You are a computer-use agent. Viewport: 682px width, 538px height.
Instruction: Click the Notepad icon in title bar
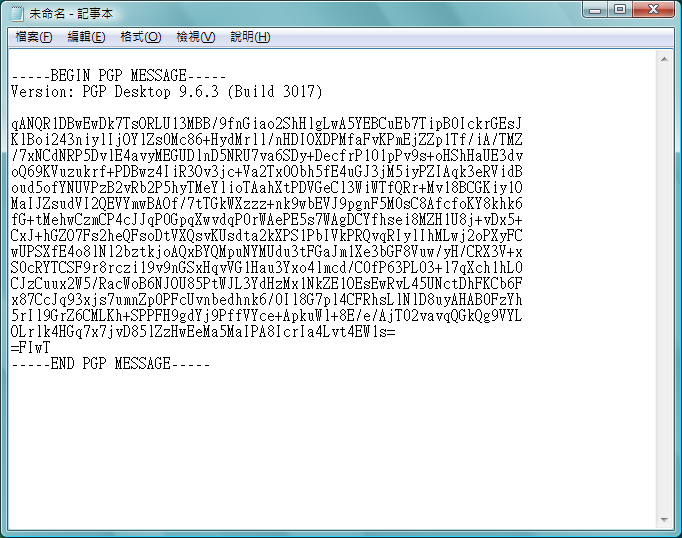[x=17, y=14]
